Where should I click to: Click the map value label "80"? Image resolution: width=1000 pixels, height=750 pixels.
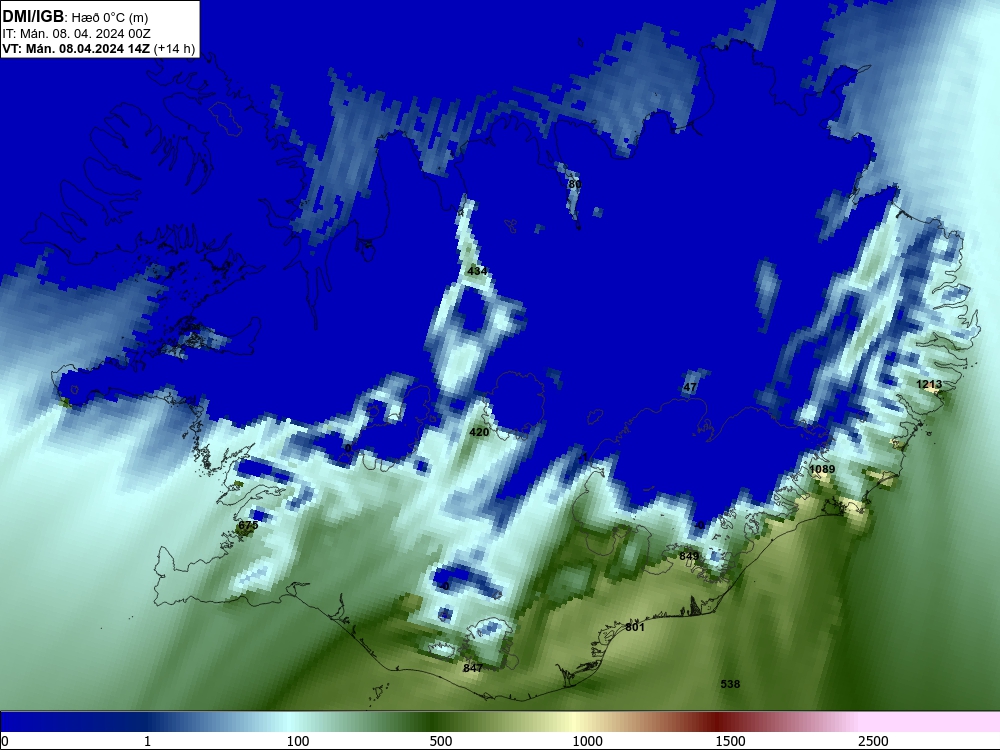[575, 184]
